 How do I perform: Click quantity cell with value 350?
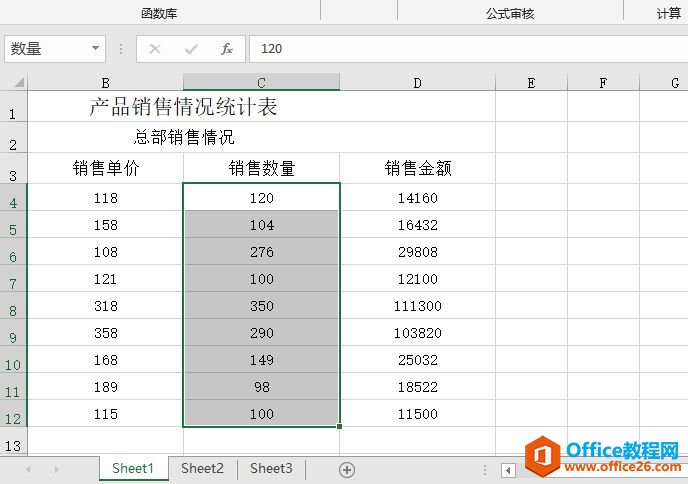[262, 305]
